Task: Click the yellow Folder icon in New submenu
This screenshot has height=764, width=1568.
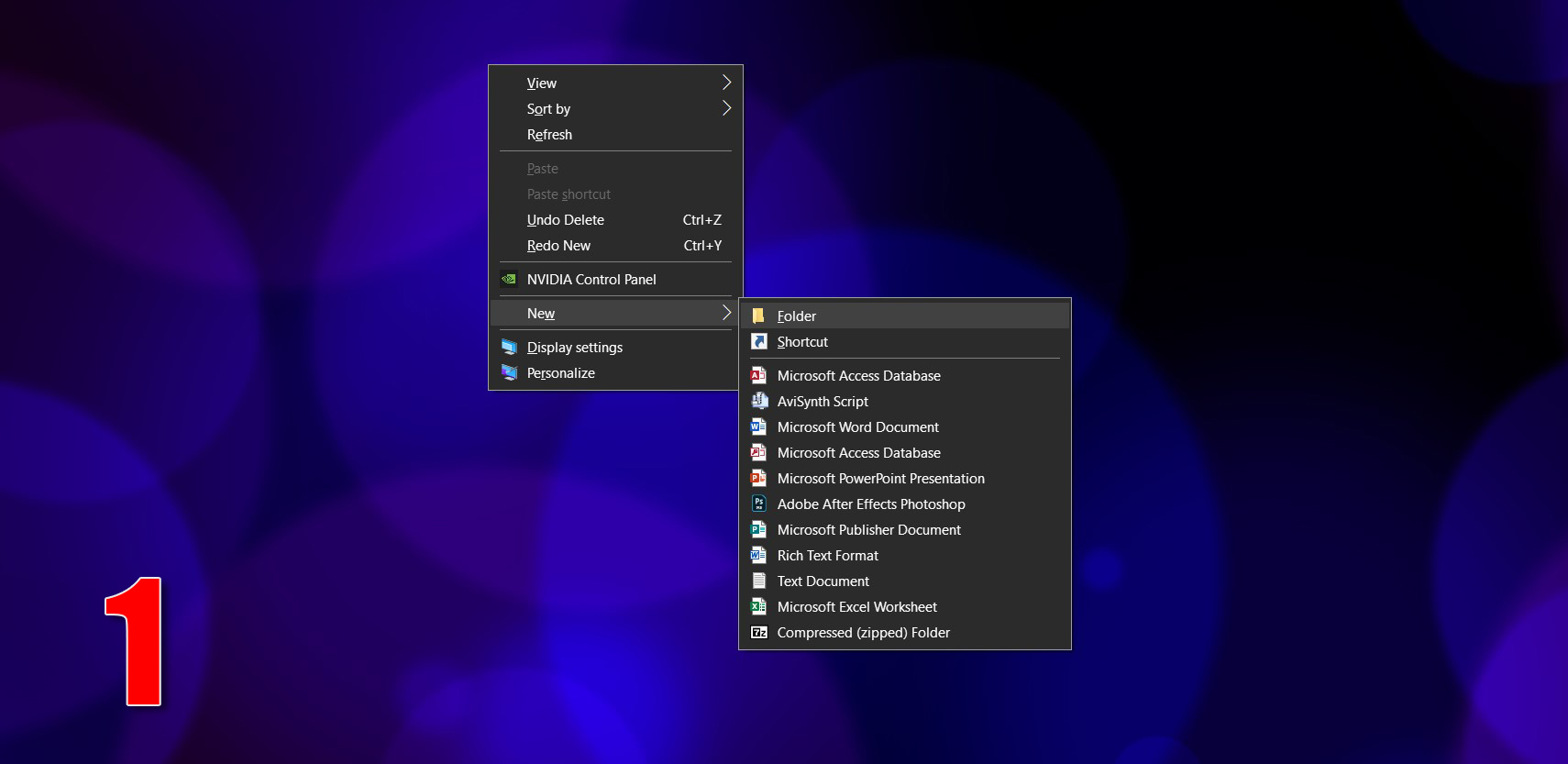Action: (x=758, y=316)
